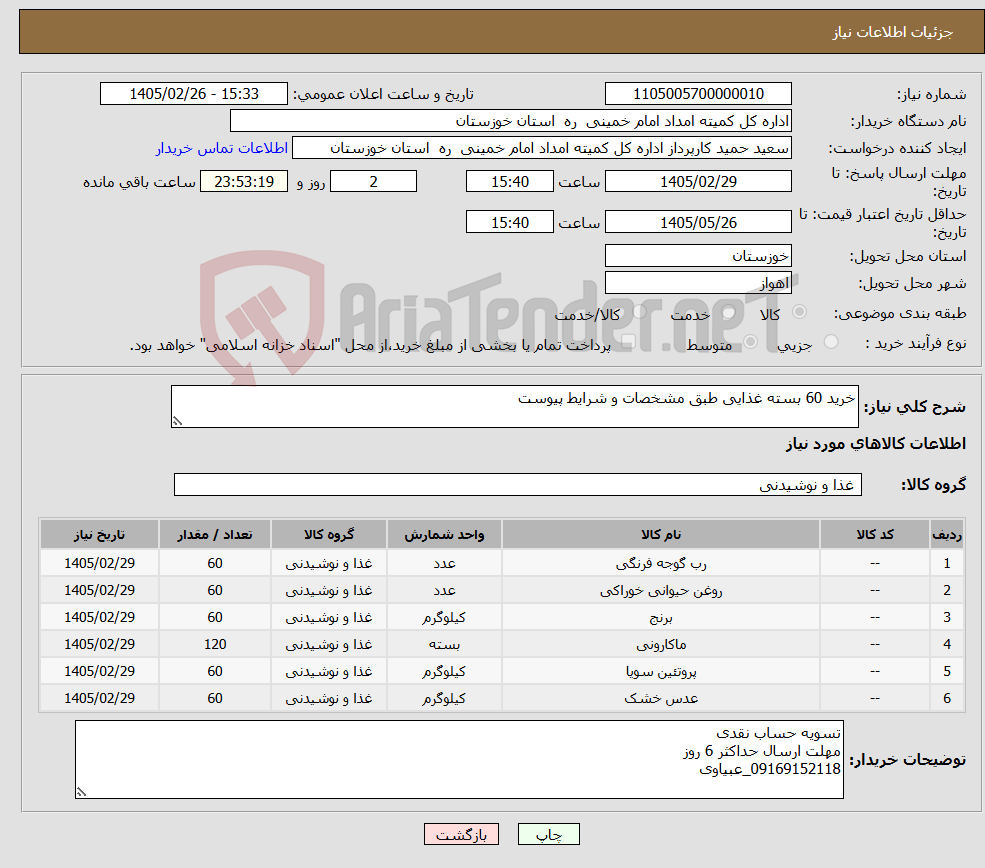Select the کالا radio option
985x868 pixels.
[x=800, y=312]
